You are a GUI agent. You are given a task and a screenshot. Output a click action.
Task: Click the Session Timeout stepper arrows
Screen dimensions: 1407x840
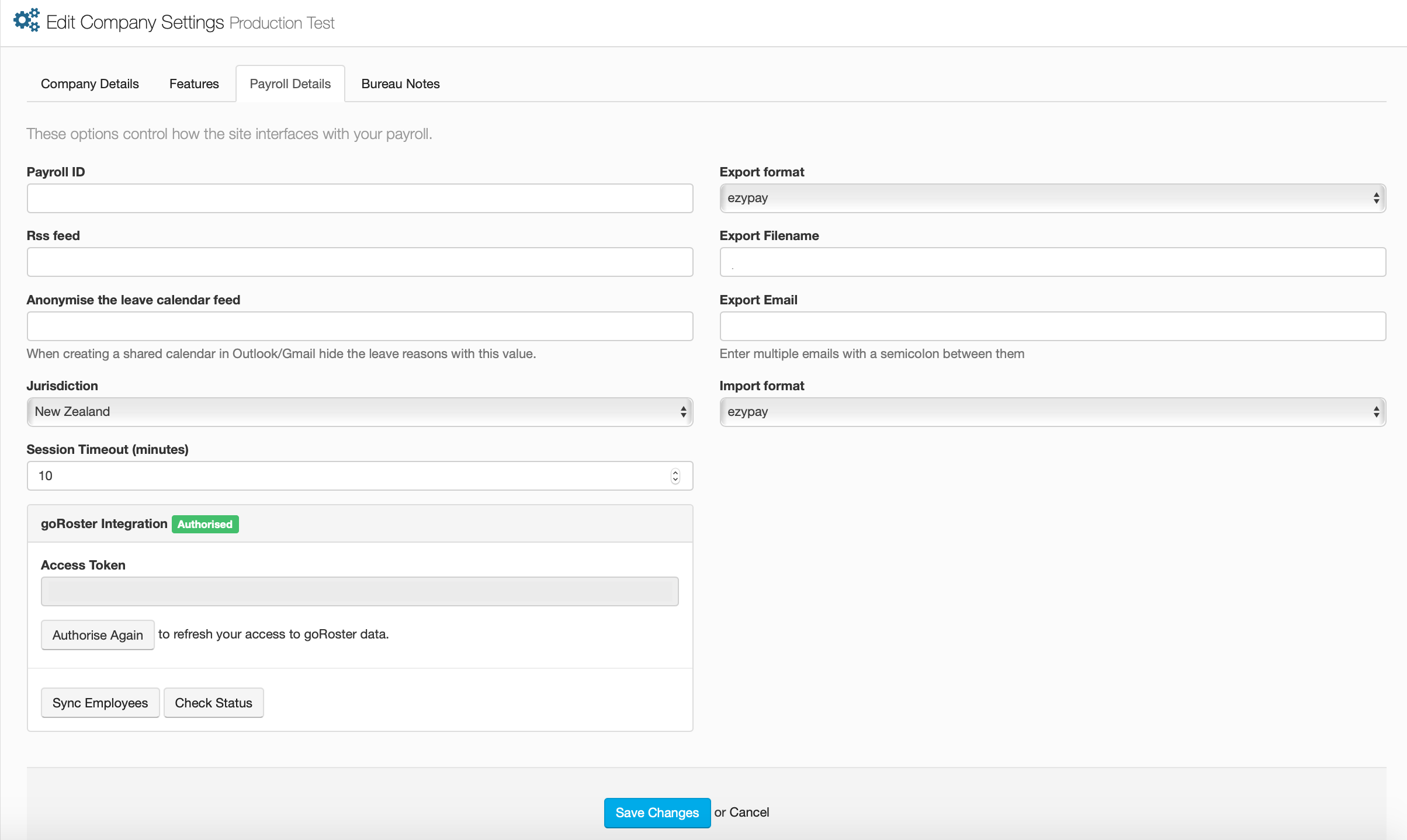coord(675,476)
